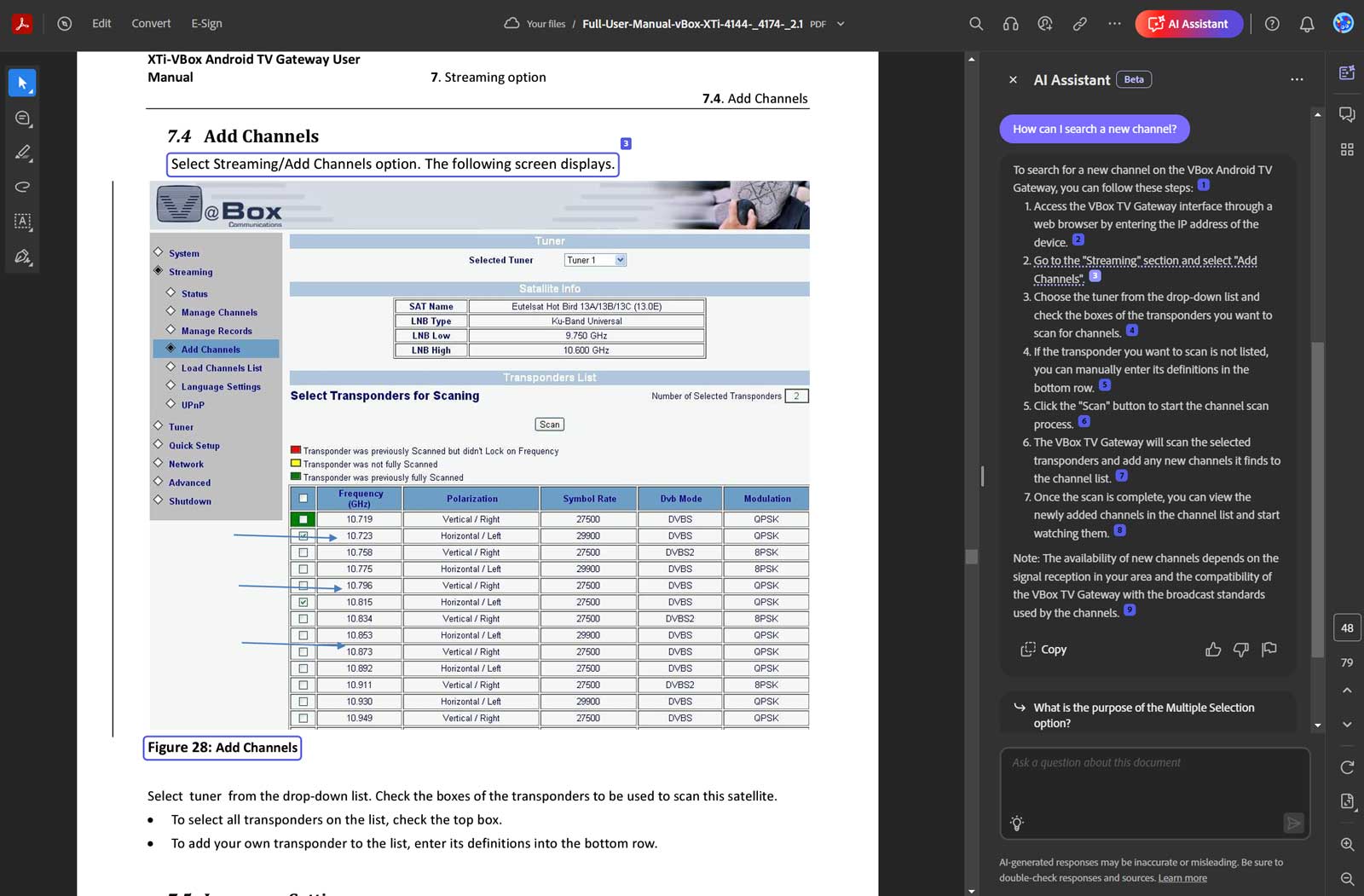Open the Acrobat home logo icon
The image size is (1364, 896).
pyautogui.click(x=22, y=24)
